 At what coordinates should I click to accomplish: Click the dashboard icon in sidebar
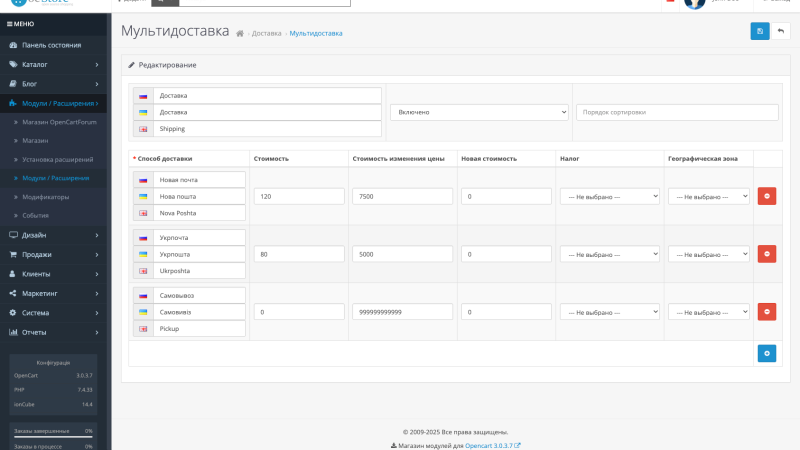tap(13, 45)
